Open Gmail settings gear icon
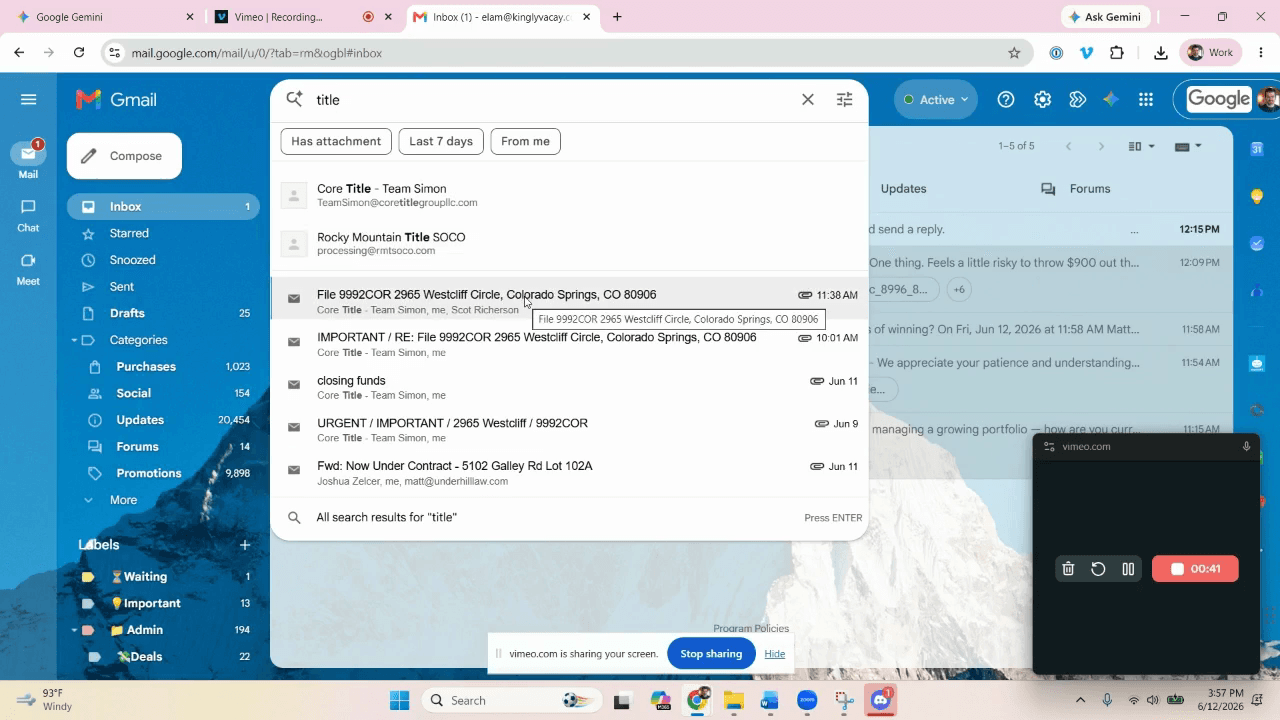 pyautogui.click(x=1042, y=99)
